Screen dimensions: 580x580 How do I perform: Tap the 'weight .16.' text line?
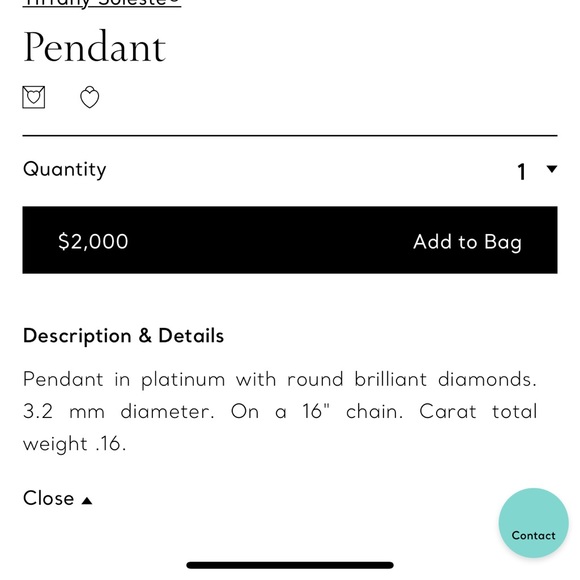coord(74,444)
